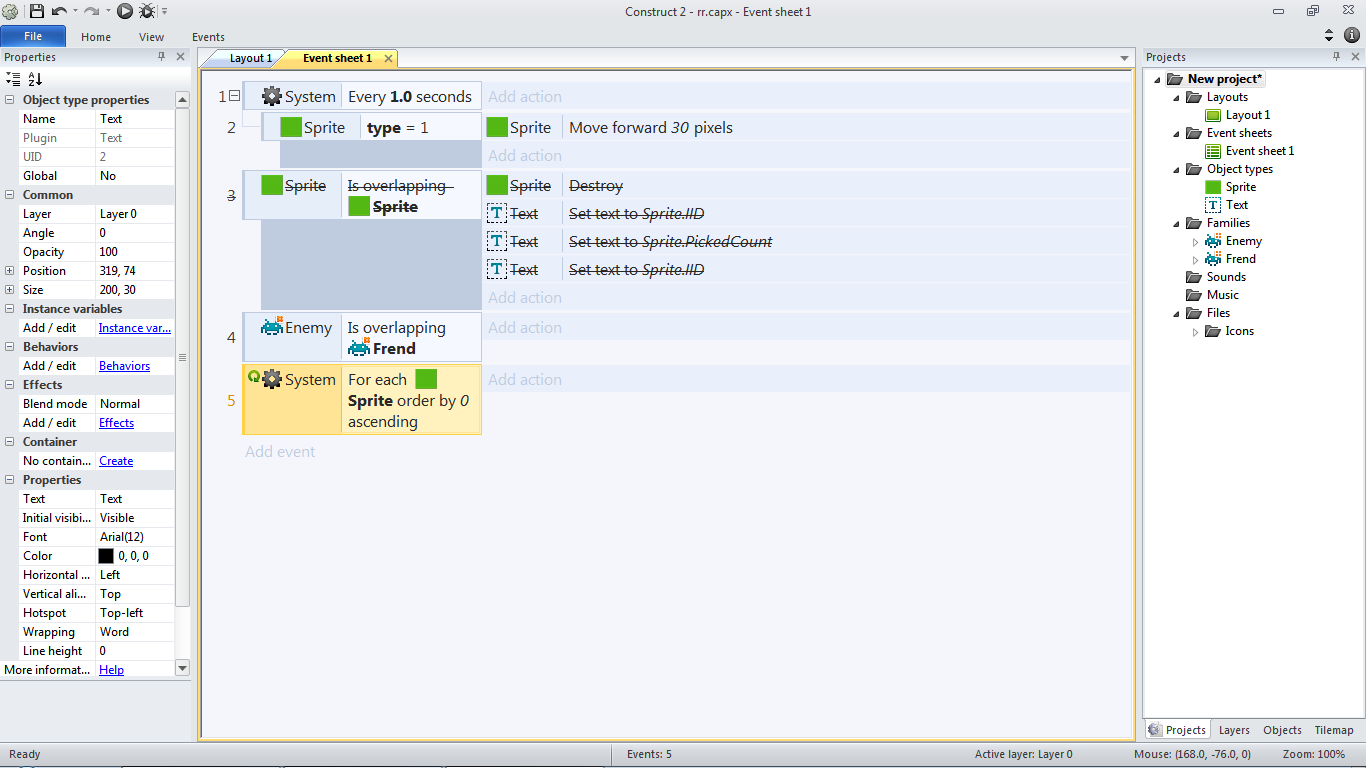Image resolution: width=1366 pixels, height=768 pixels.
Task: Open the Home ribbon tab
Action: (x=96, y=37)
